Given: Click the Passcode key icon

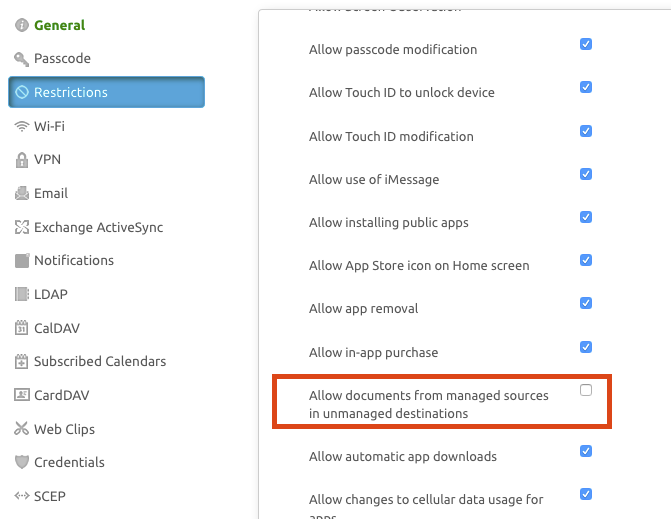Looking at the screenshot, I should tap(21, 59).
